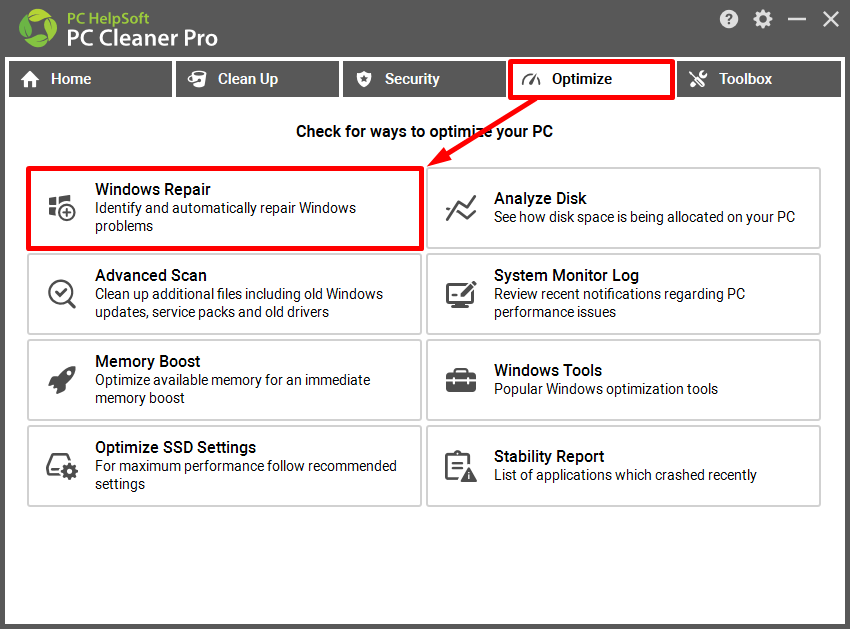Click the Optimize tab speedometer icon

tap(531, 80)
